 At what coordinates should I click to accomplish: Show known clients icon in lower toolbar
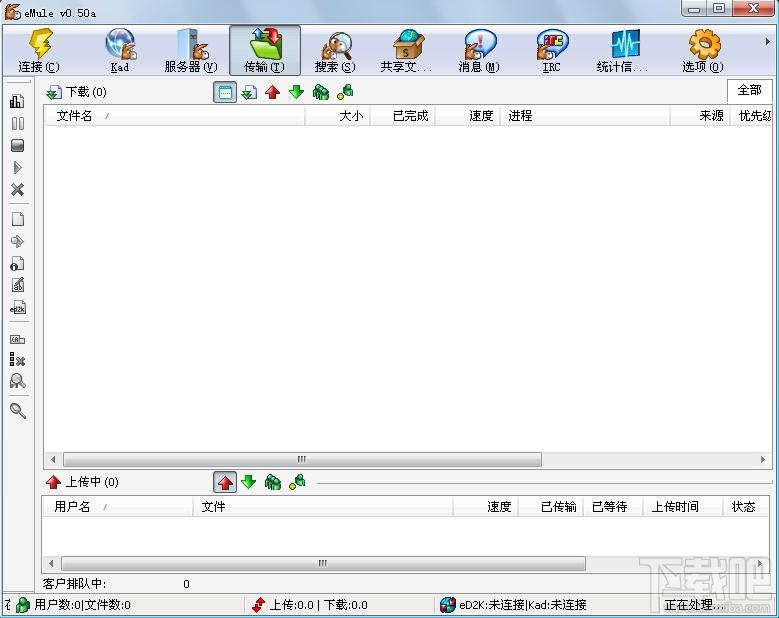[x=297, y=482]
